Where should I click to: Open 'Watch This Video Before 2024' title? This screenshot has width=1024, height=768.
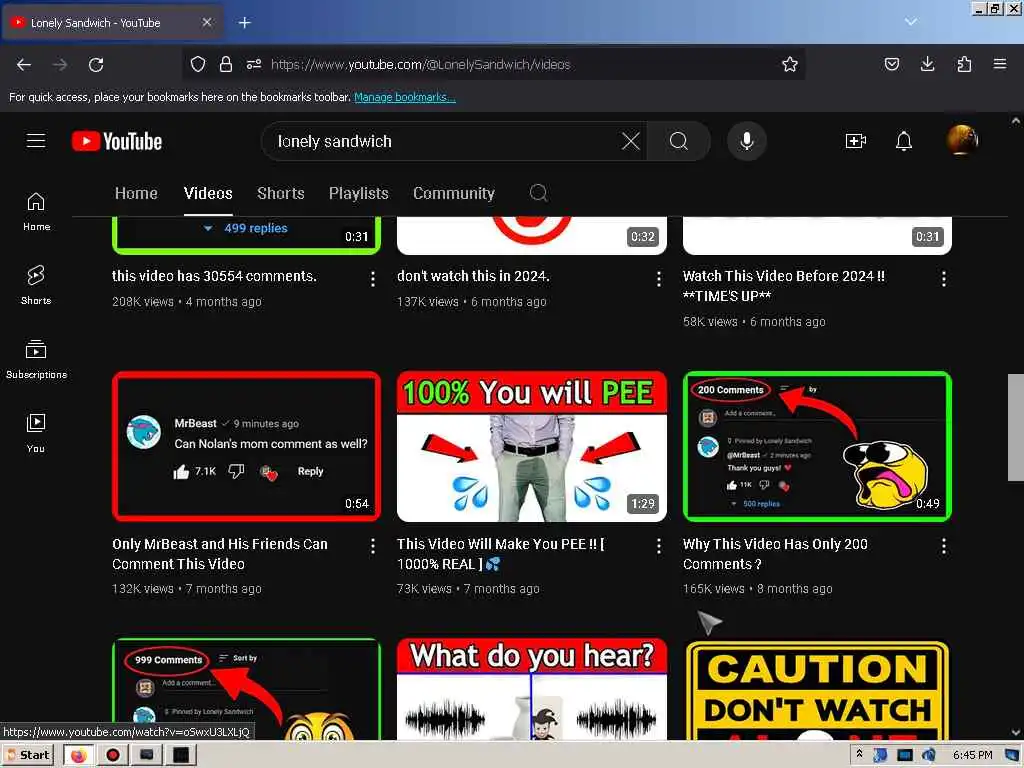tap(784, 286)
